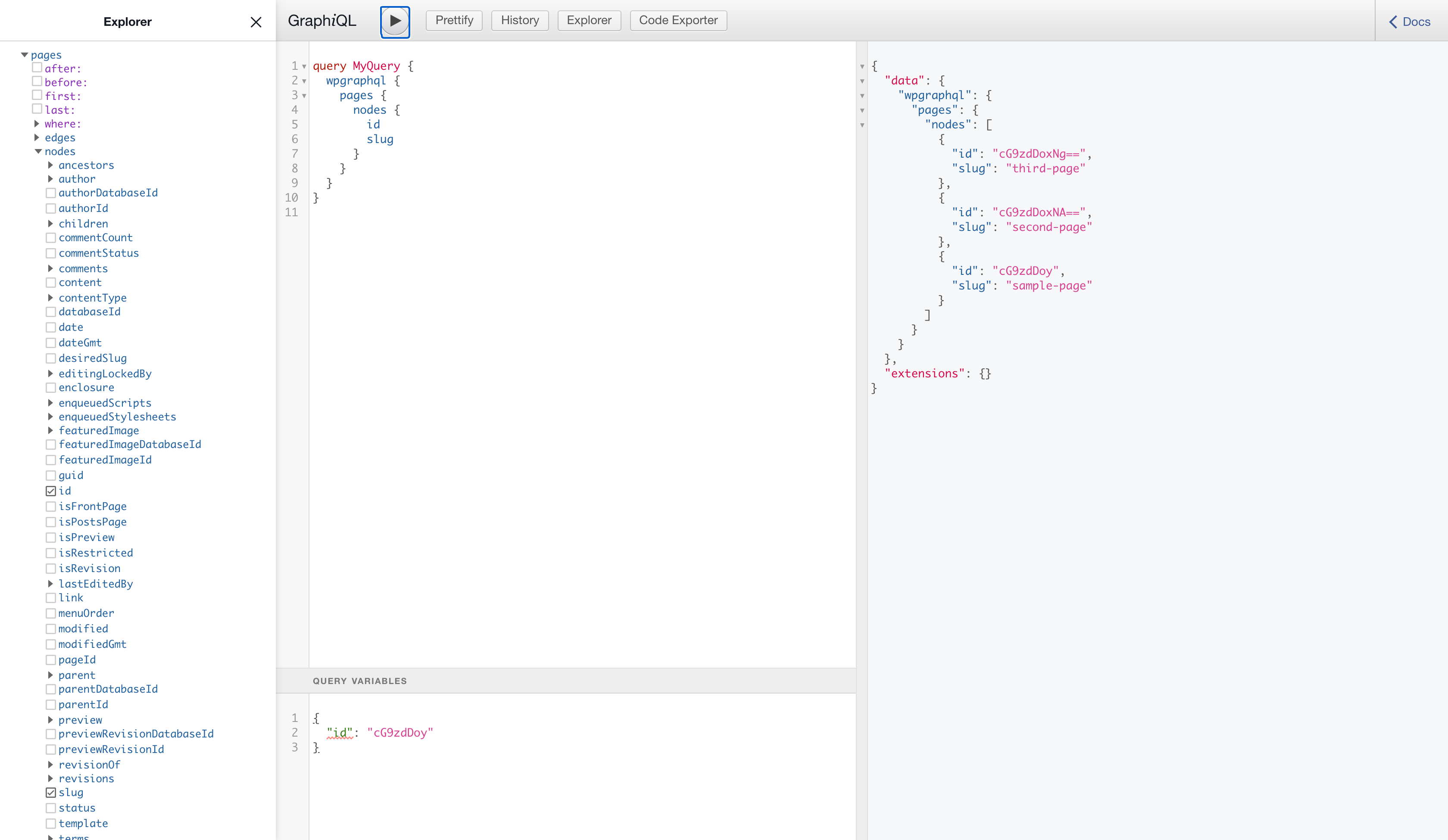
Task: Collapse the "data" object in the result pane
Action: 862,81
